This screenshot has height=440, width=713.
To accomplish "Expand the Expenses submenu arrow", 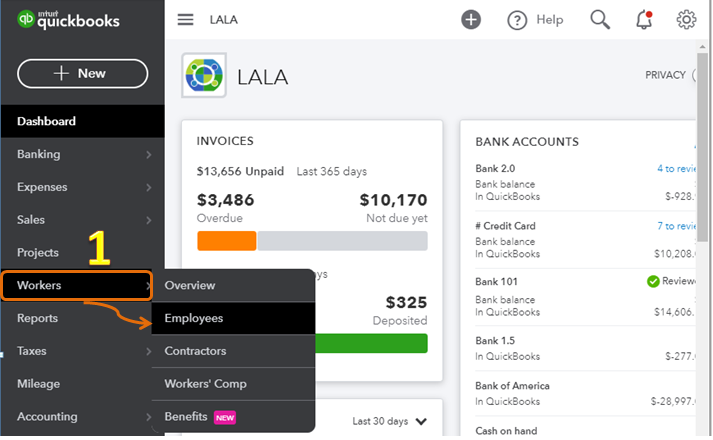I will tap(148, 188).
